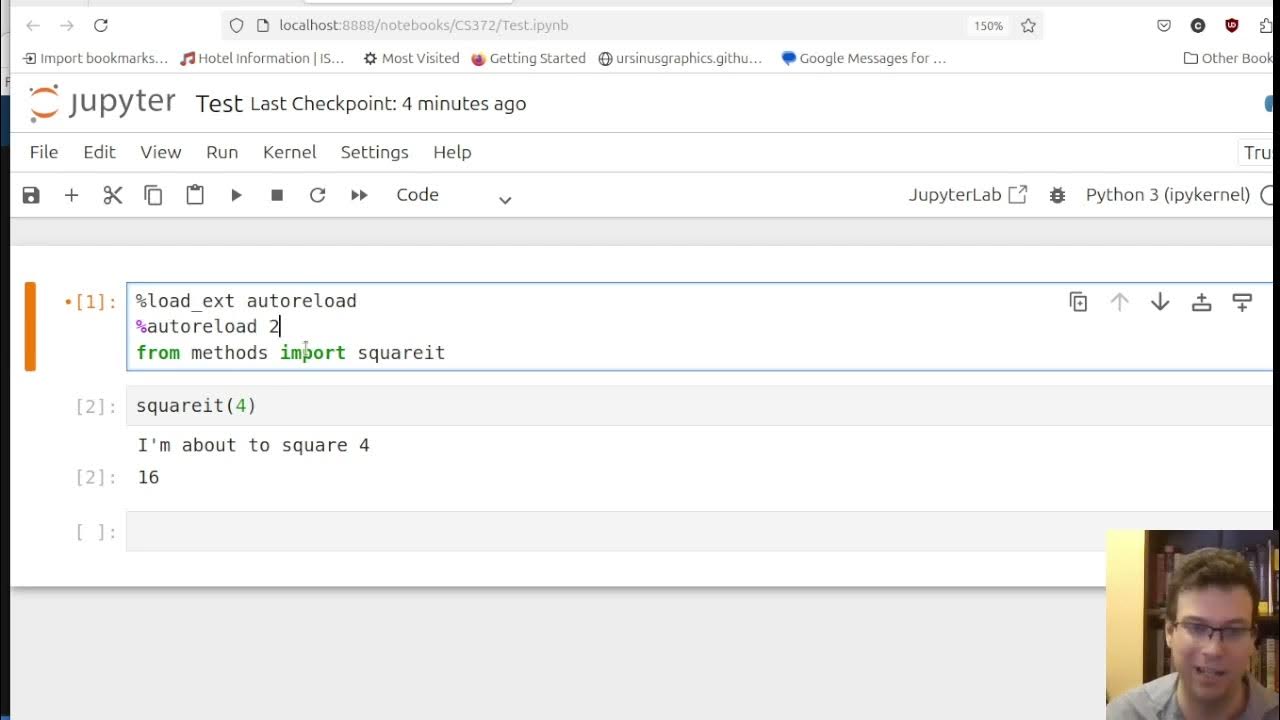Open the Kernel menu

289,152
